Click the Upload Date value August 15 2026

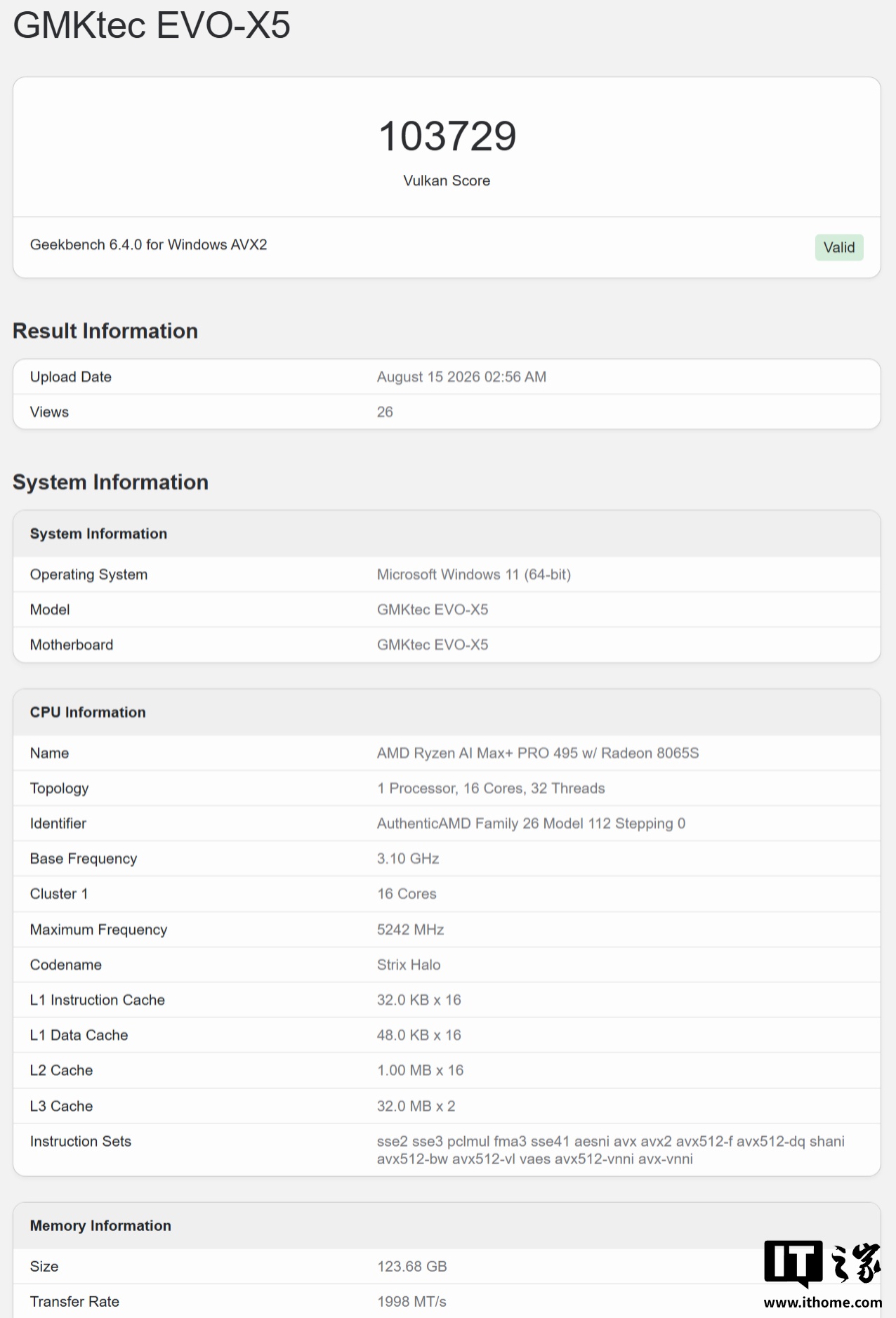(x=461, y=376)
